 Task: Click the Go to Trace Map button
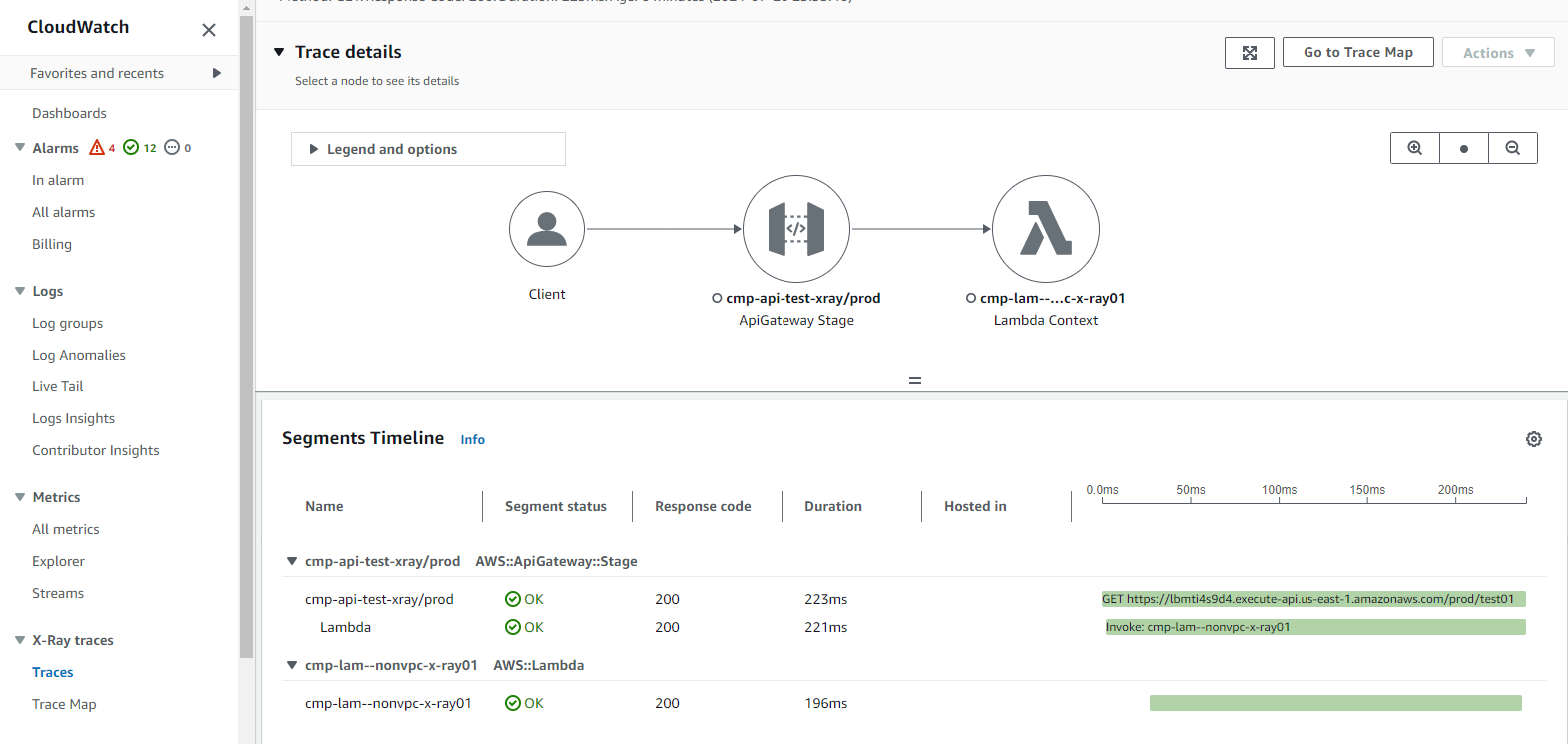coord(1357,52)
